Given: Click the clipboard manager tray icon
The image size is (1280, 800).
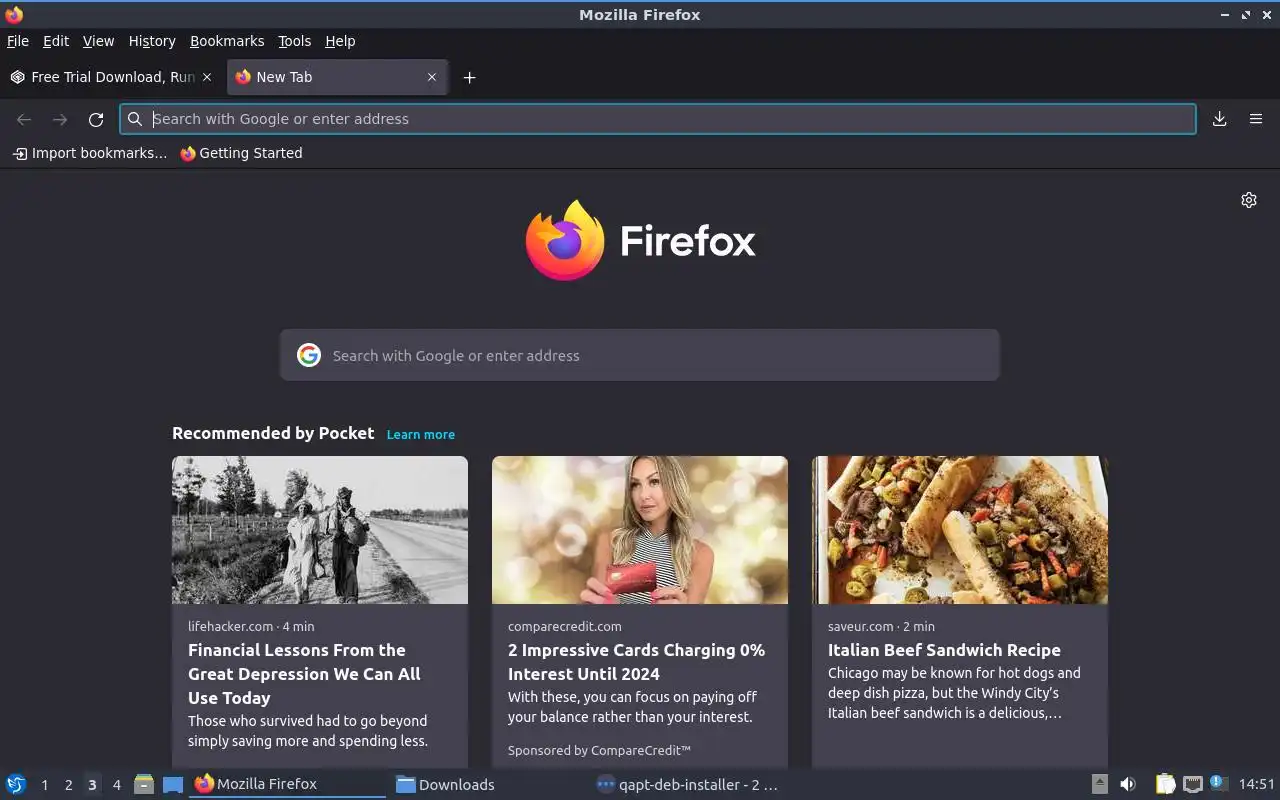Looking at the screenshot, I should pyautogui.click(x=1165, y=784).
